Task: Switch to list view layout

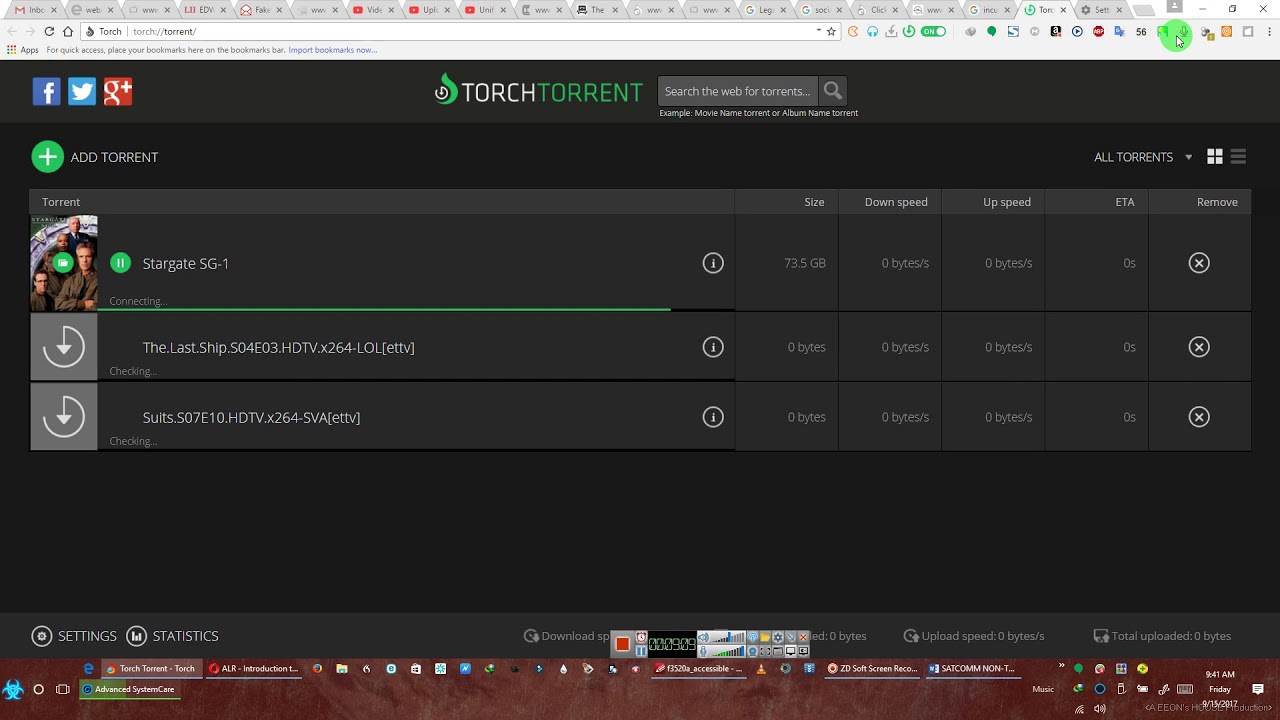Action: (1238, 157)
